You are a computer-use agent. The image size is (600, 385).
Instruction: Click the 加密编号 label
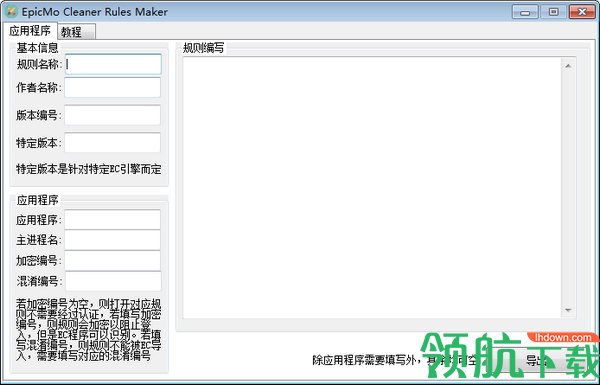[x=39, y=261]
